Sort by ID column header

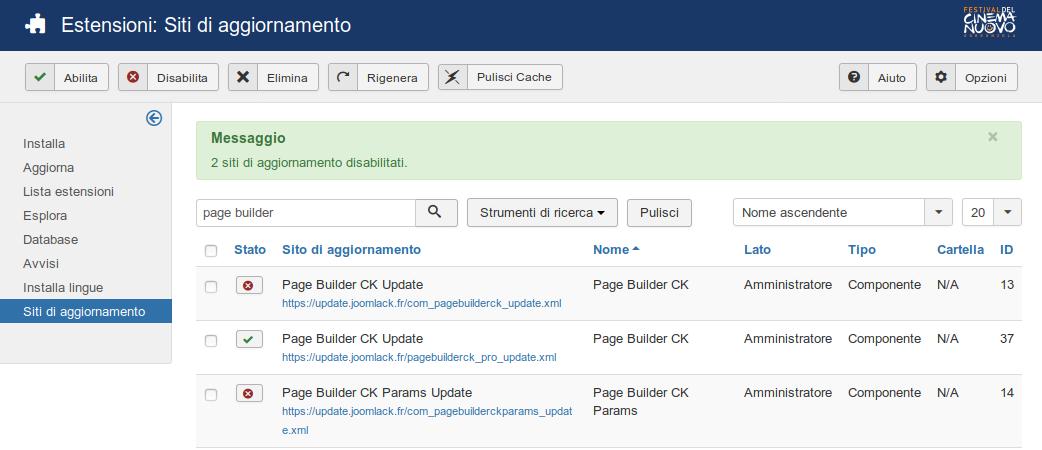(1006, 250)
